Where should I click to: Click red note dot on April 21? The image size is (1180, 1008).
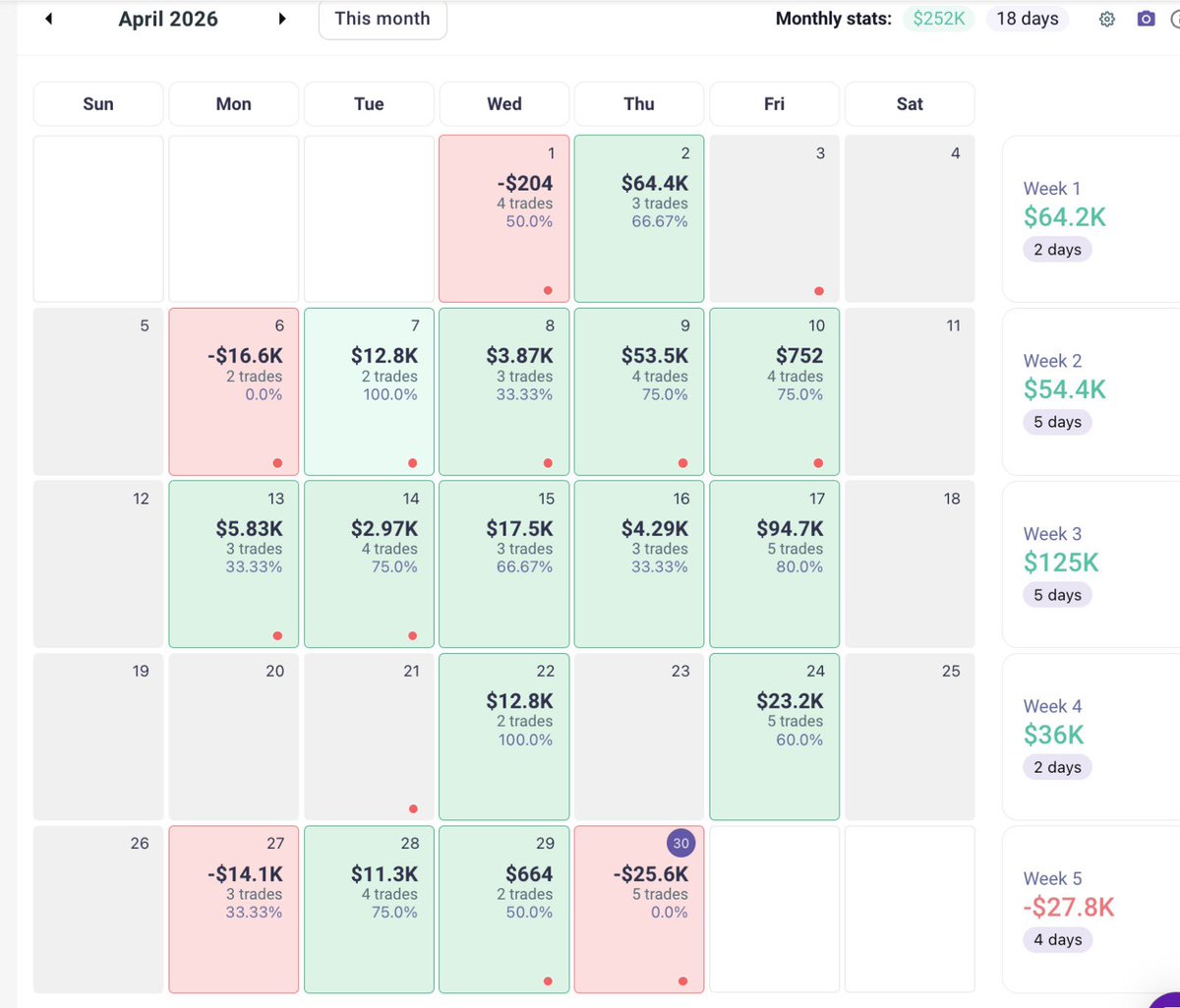(x=413, y=808)
